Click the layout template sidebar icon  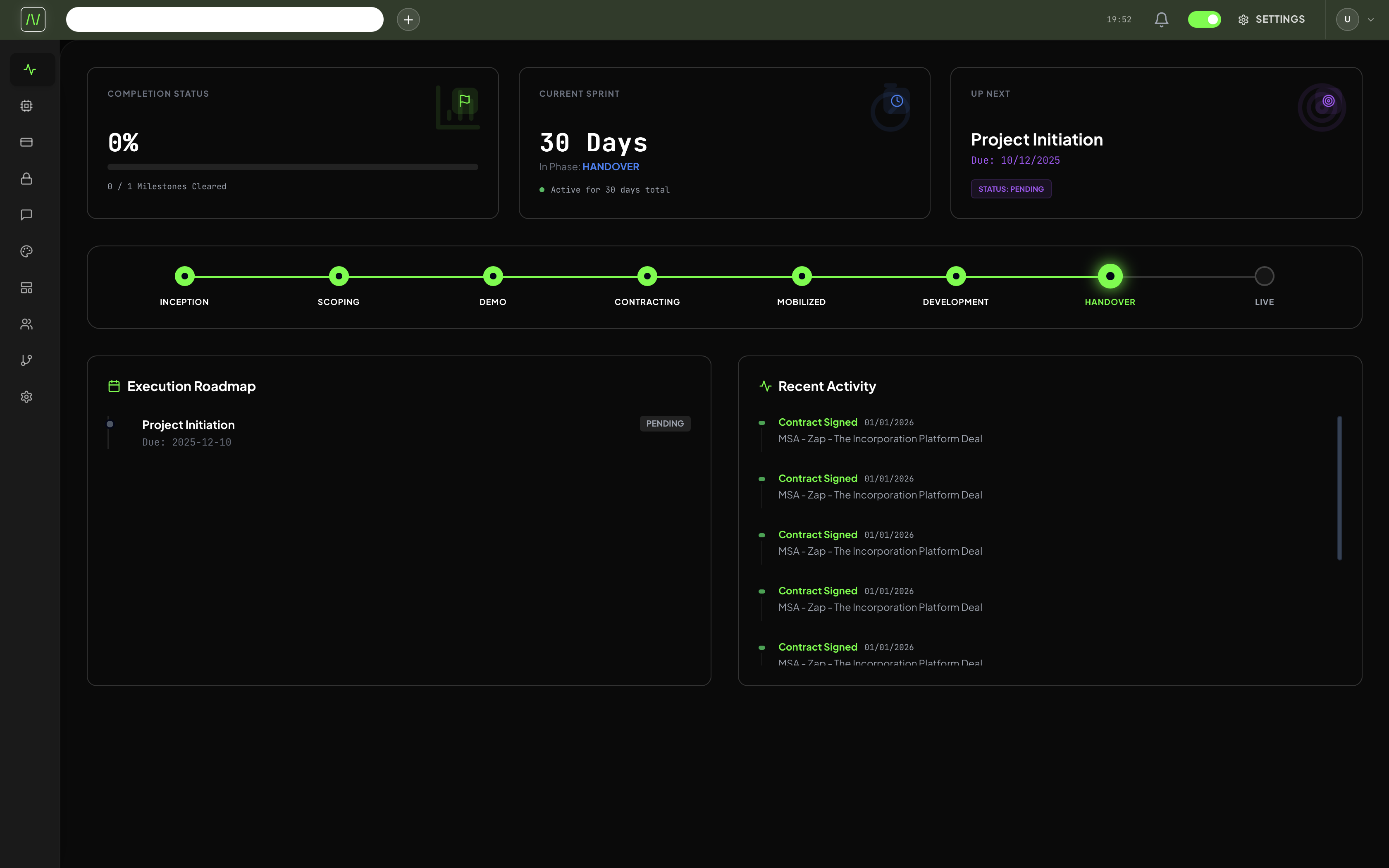26,288
